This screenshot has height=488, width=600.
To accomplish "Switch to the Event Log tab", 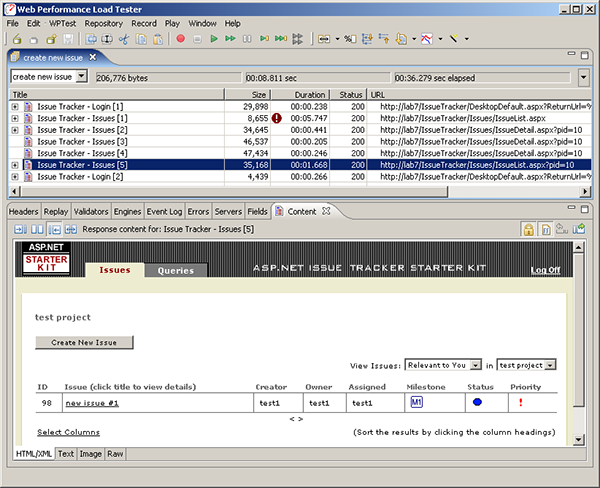I will [165, 212].
